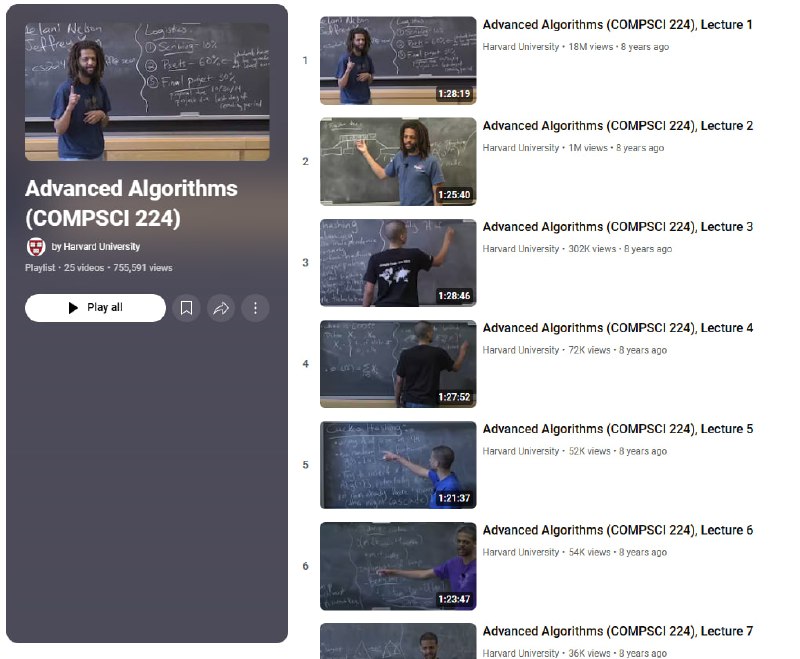Open Lecture 2 video thumbnail
Image resolution: width=800 pixels, height=659 pixels.
point(398,162)
